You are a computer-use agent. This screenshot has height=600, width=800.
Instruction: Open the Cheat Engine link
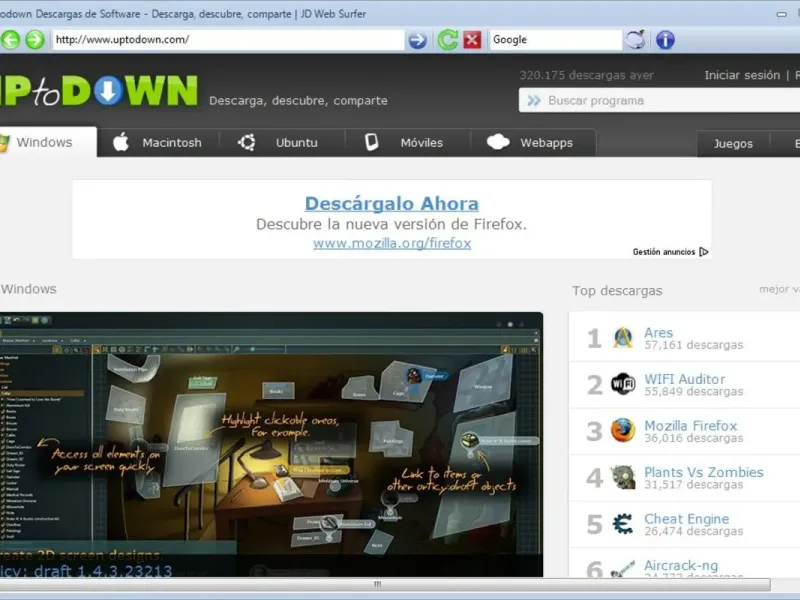(686, 519)
